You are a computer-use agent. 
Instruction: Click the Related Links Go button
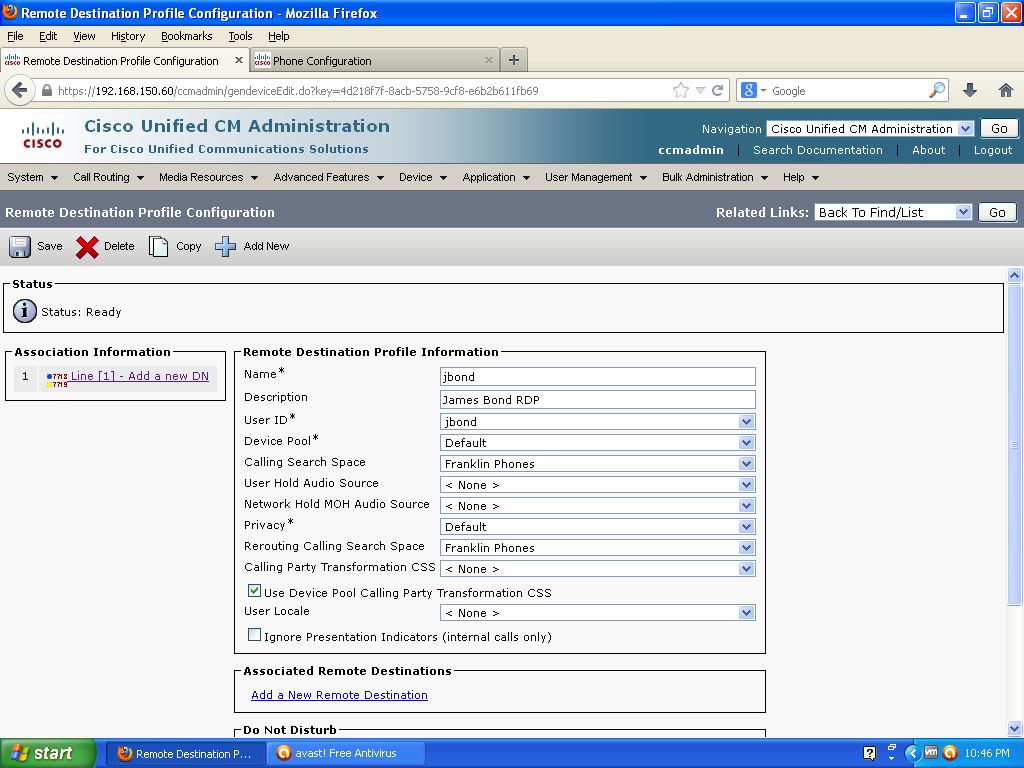pyautogui.click(x=997, y=212)
